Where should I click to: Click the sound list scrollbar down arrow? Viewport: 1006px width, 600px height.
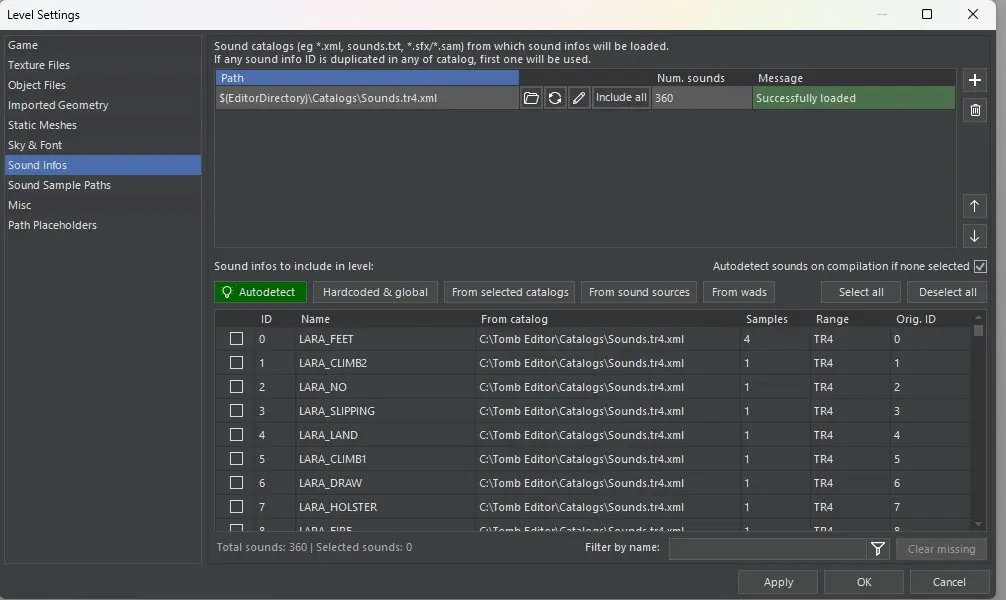(x=978, y=523)
